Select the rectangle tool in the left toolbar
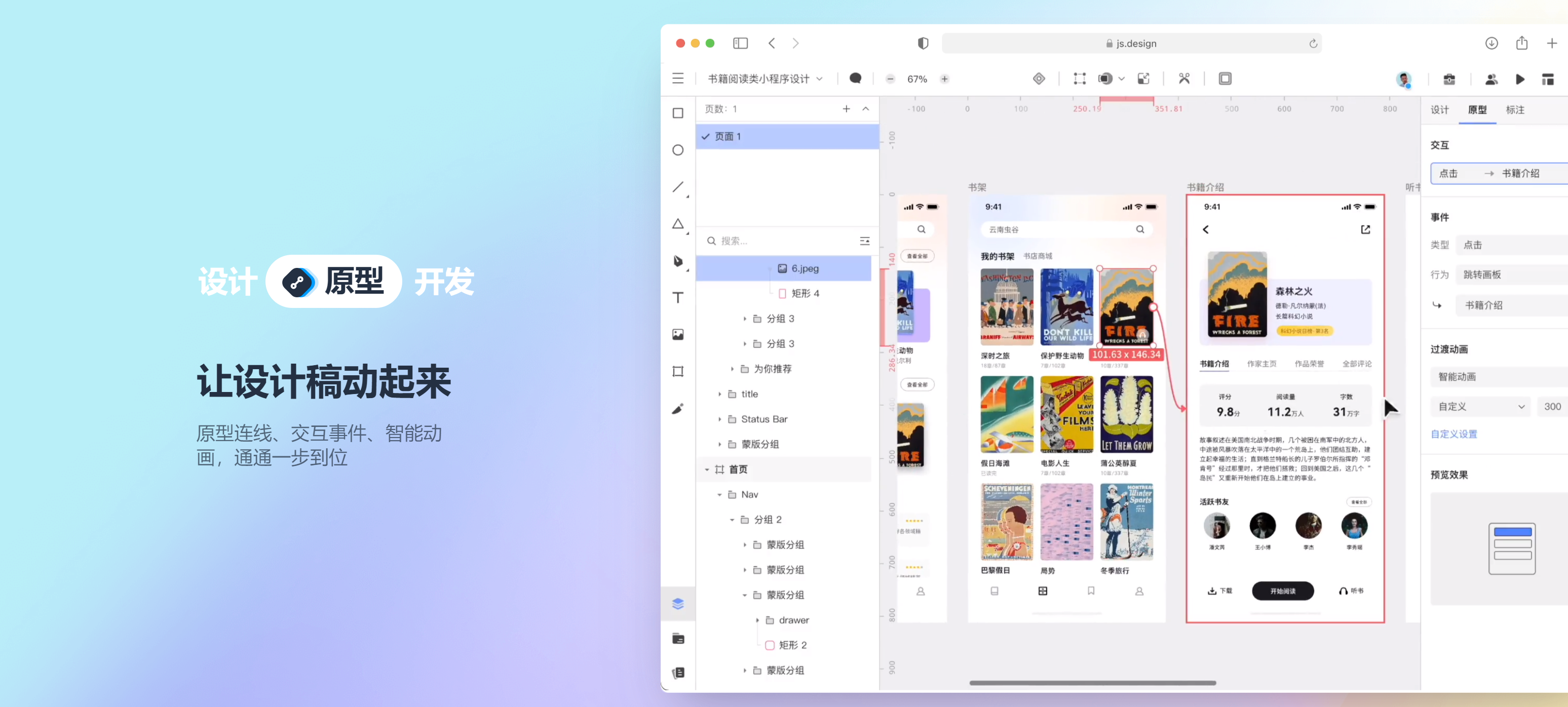Image resolution: width=1568 pixels, height=707 pixels. [x=677, y=113]
